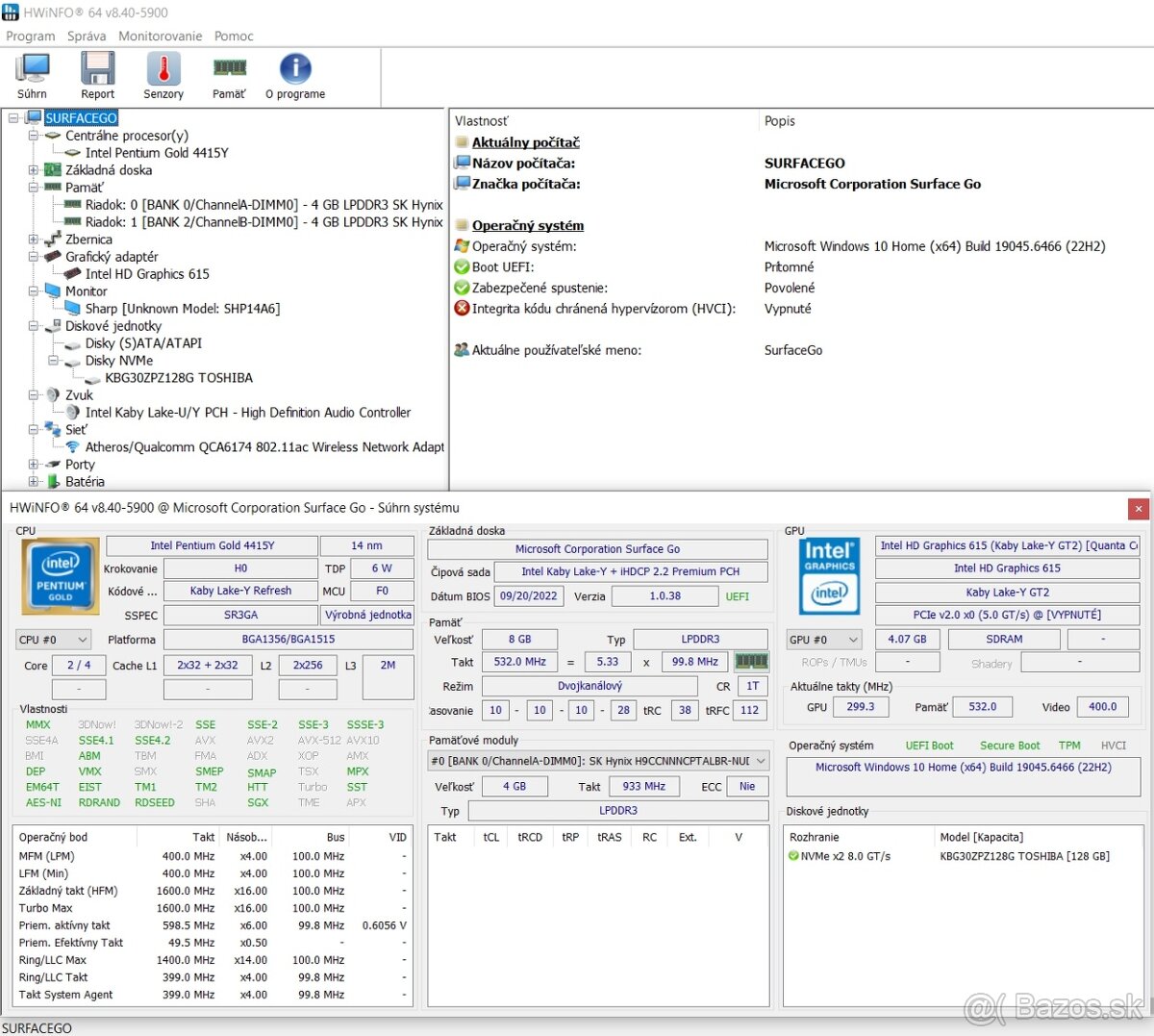Image resolution: width=1154 pixels, height=1036 pixels.
Task: Click the Intel HD Graphics 615 GPU name button
Action: click(1007, 569)
